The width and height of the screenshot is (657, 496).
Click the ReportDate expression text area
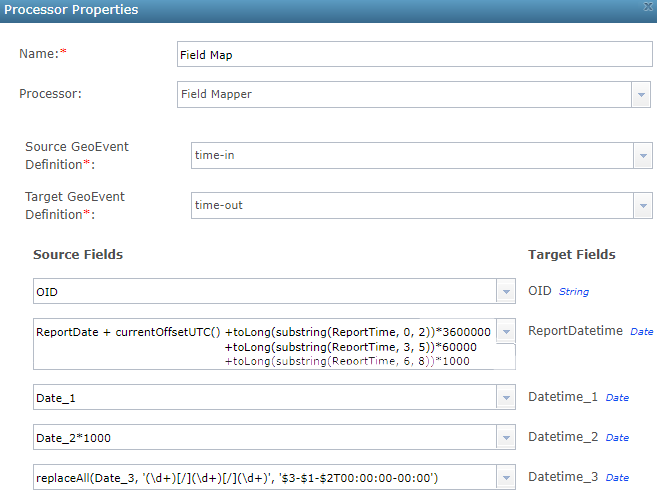tap(265, 345)
